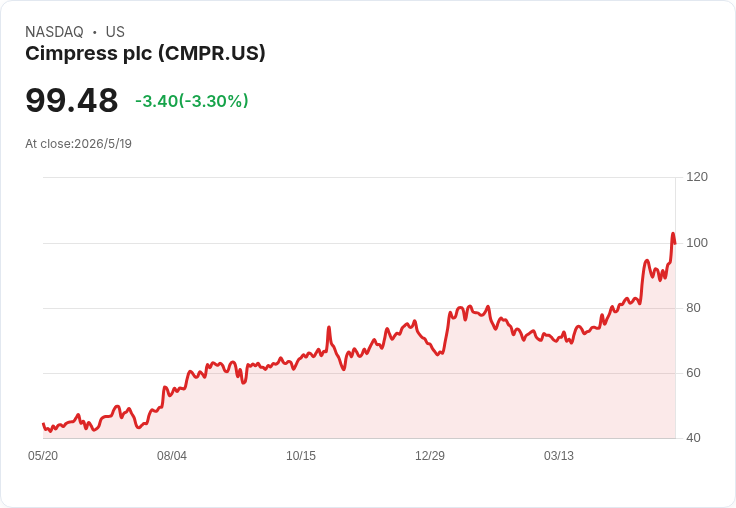Click the At close:2026/5/19 text
Viewport: 736px width, 508px height.
(x=78, y=144)
